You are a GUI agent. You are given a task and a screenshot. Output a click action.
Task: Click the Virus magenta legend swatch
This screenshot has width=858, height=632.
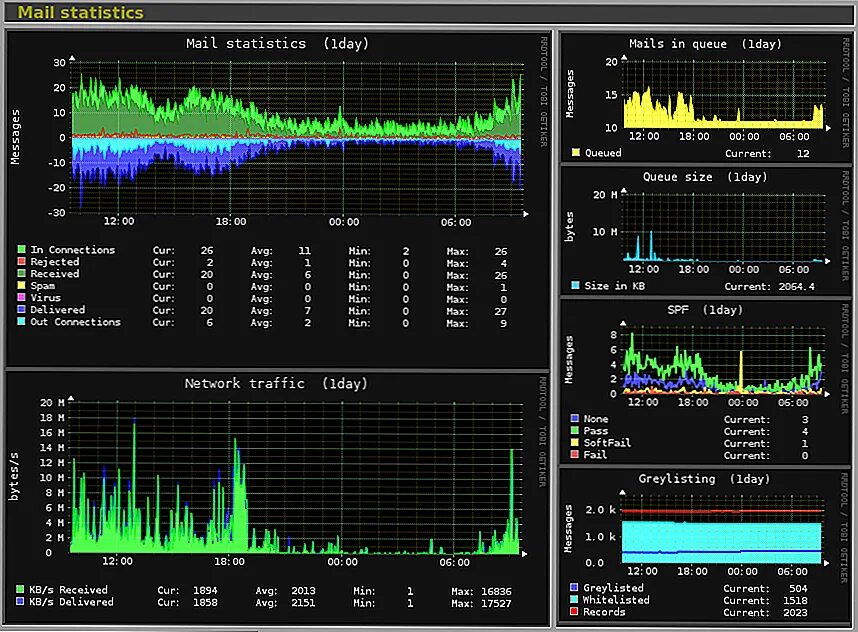pos(21,298)
